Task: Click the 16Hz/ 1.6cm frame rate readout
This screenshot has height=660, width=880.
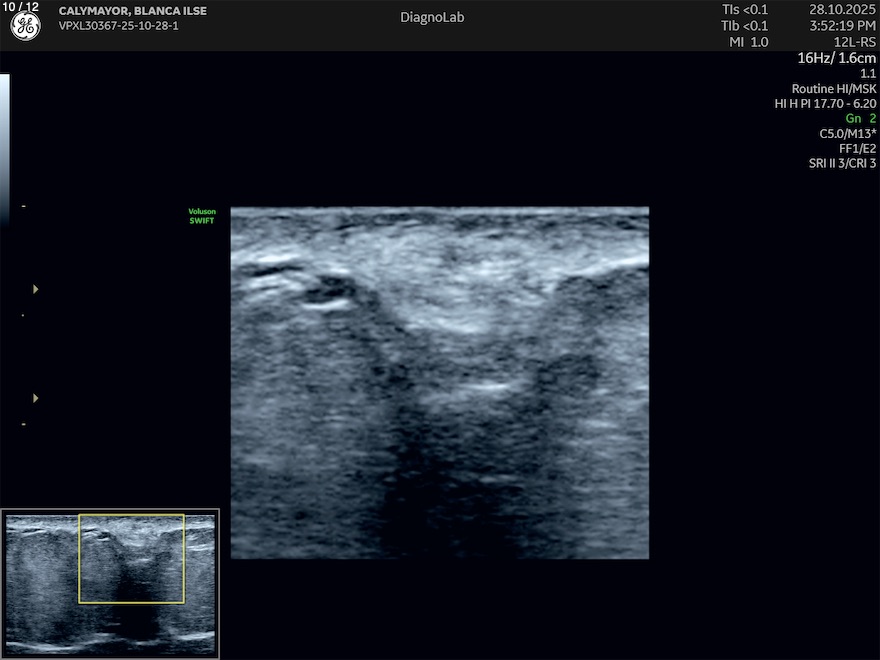Action: click(x=836, y=58)
